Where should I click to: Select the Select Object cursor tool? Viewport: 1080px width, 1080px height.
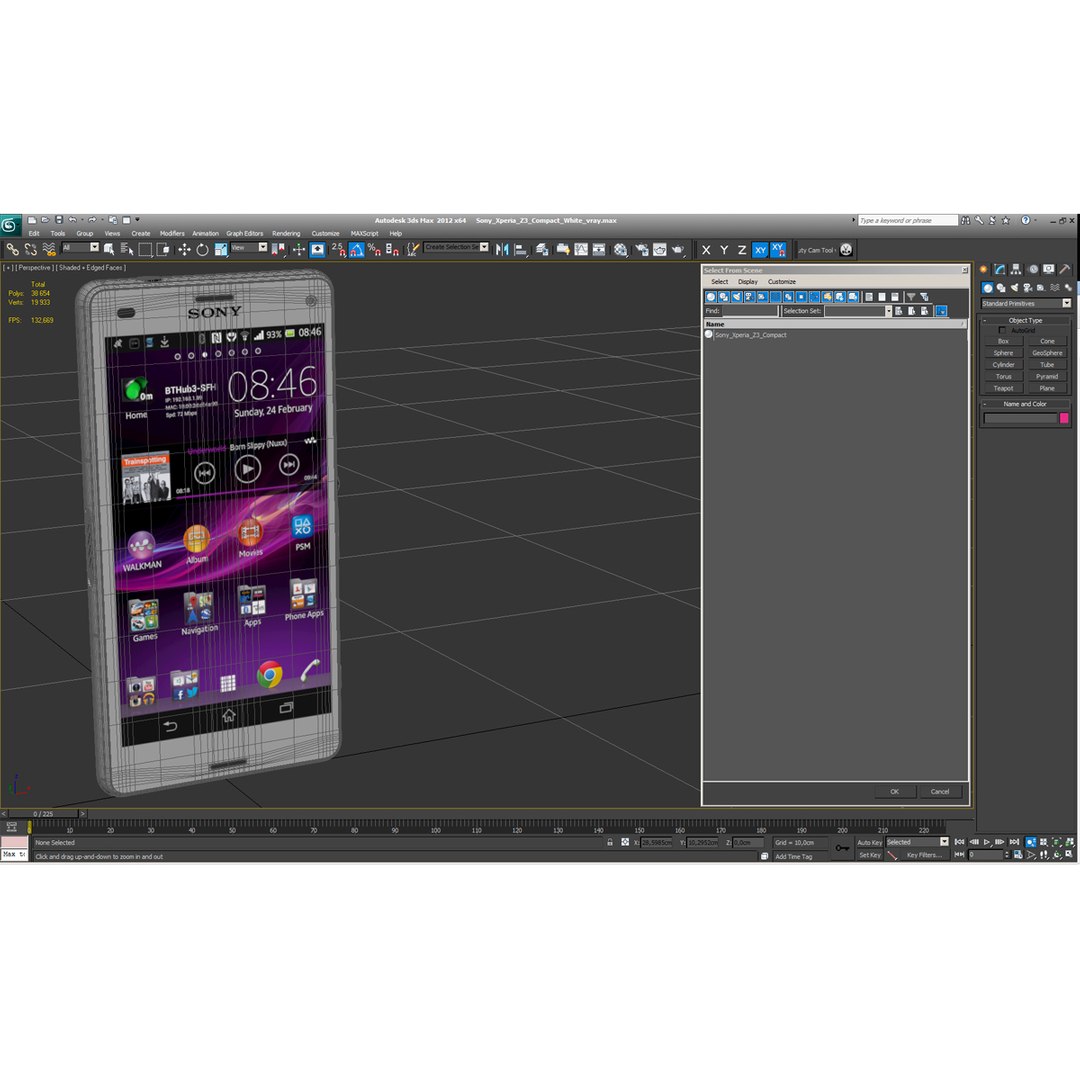109,250
